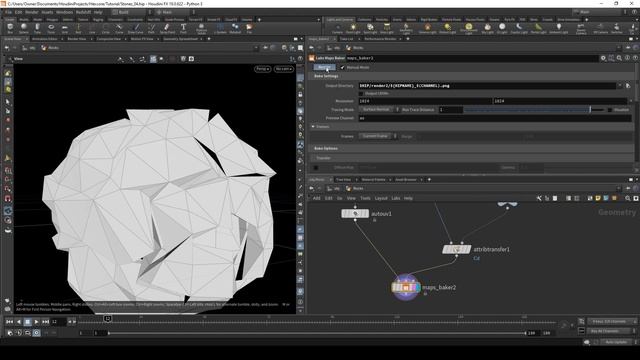Viewport: 640px width, 360px height.
Task: Select the Spray Paint shelf tool
Action: pyautogui.click(x=167, y=28)
